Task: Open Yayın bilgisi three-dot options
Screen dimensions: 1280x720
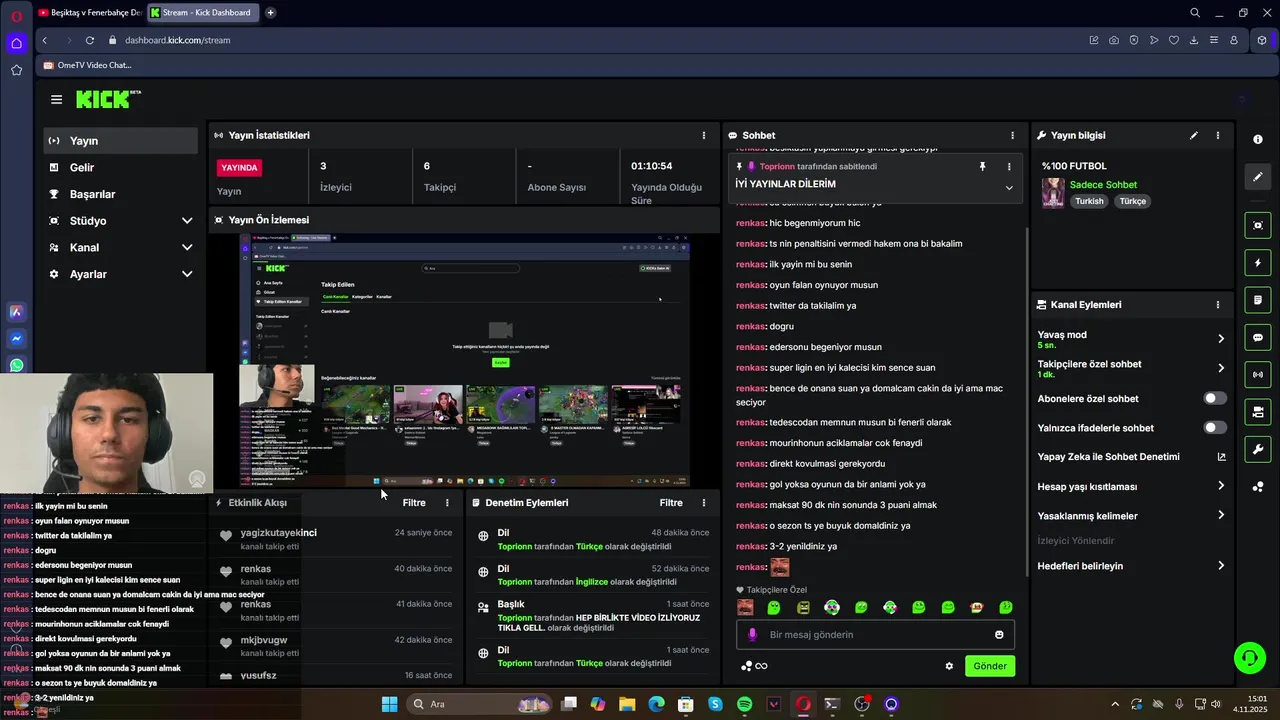Action: click(1217, 135)
